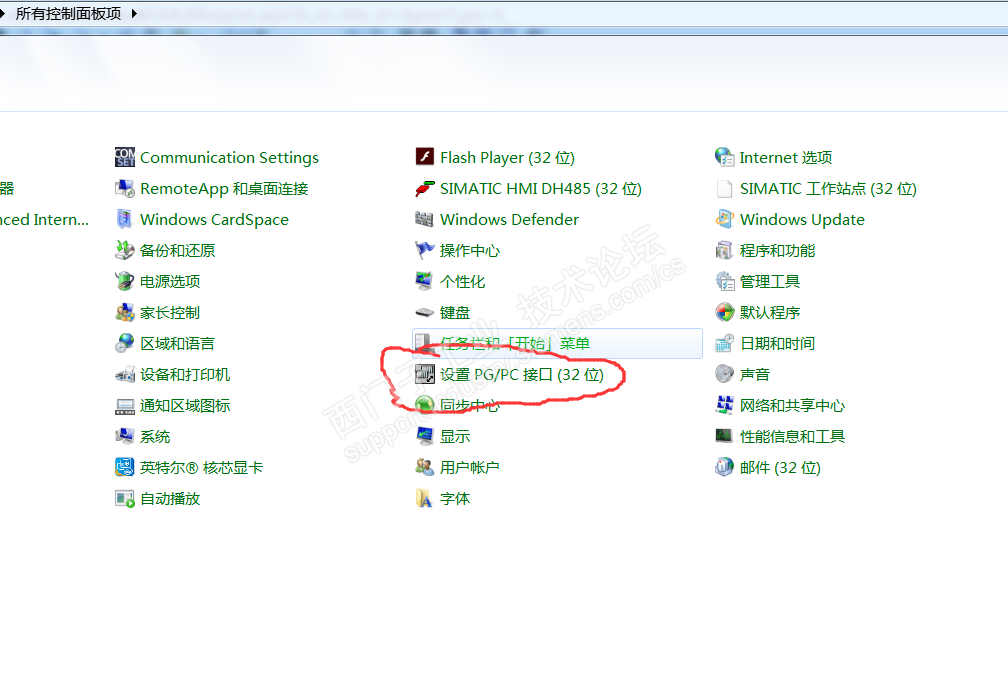Click the 设备和打印机 printer icon
This screenshot has height=687, width=1008.
pyautogui.click(x=125, y=374)
